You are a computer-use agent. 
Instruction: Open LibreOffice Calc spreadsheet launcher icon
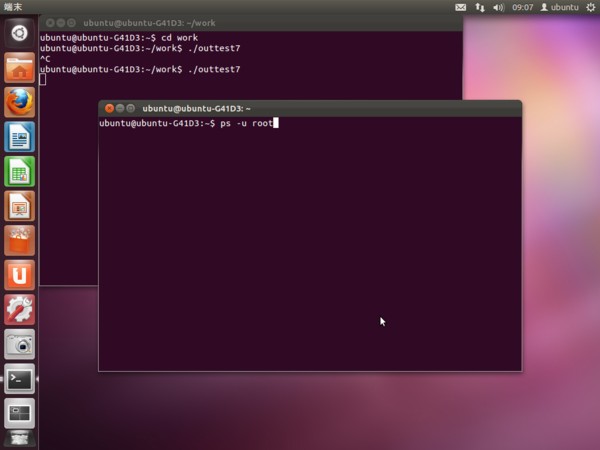pos(19,171)
